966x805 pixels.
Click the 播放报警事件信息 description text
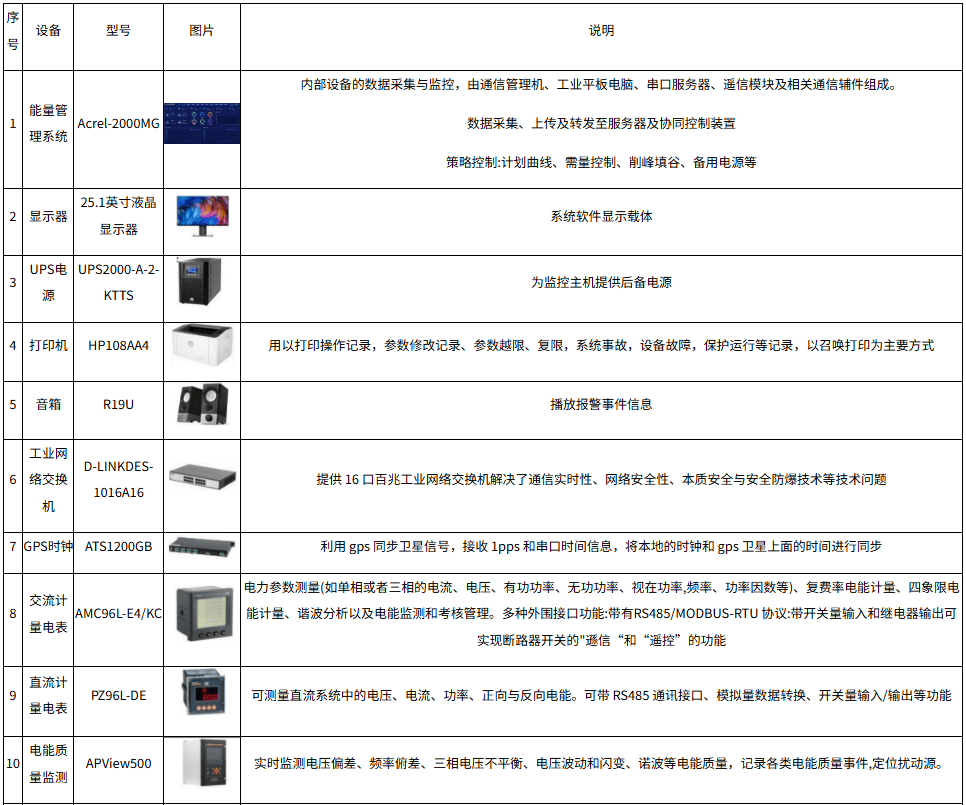click(601, 405)
